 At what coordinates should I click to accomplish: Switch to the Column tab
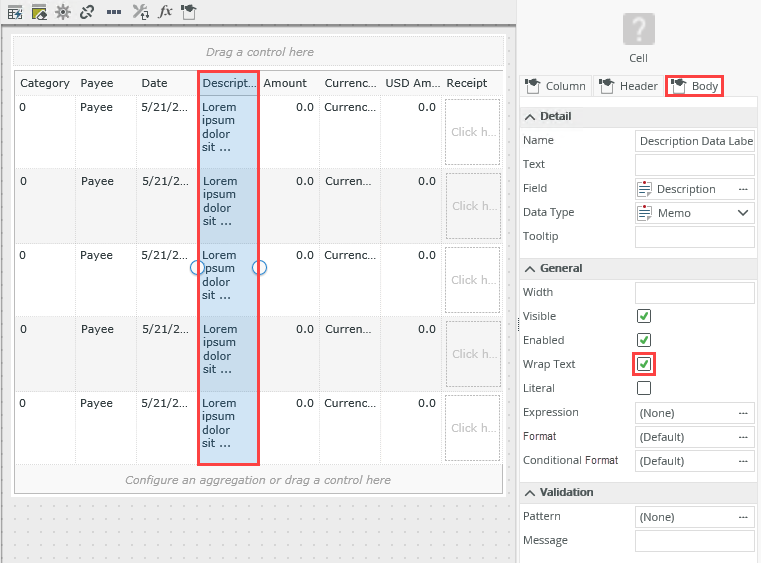tap(556, 86)
